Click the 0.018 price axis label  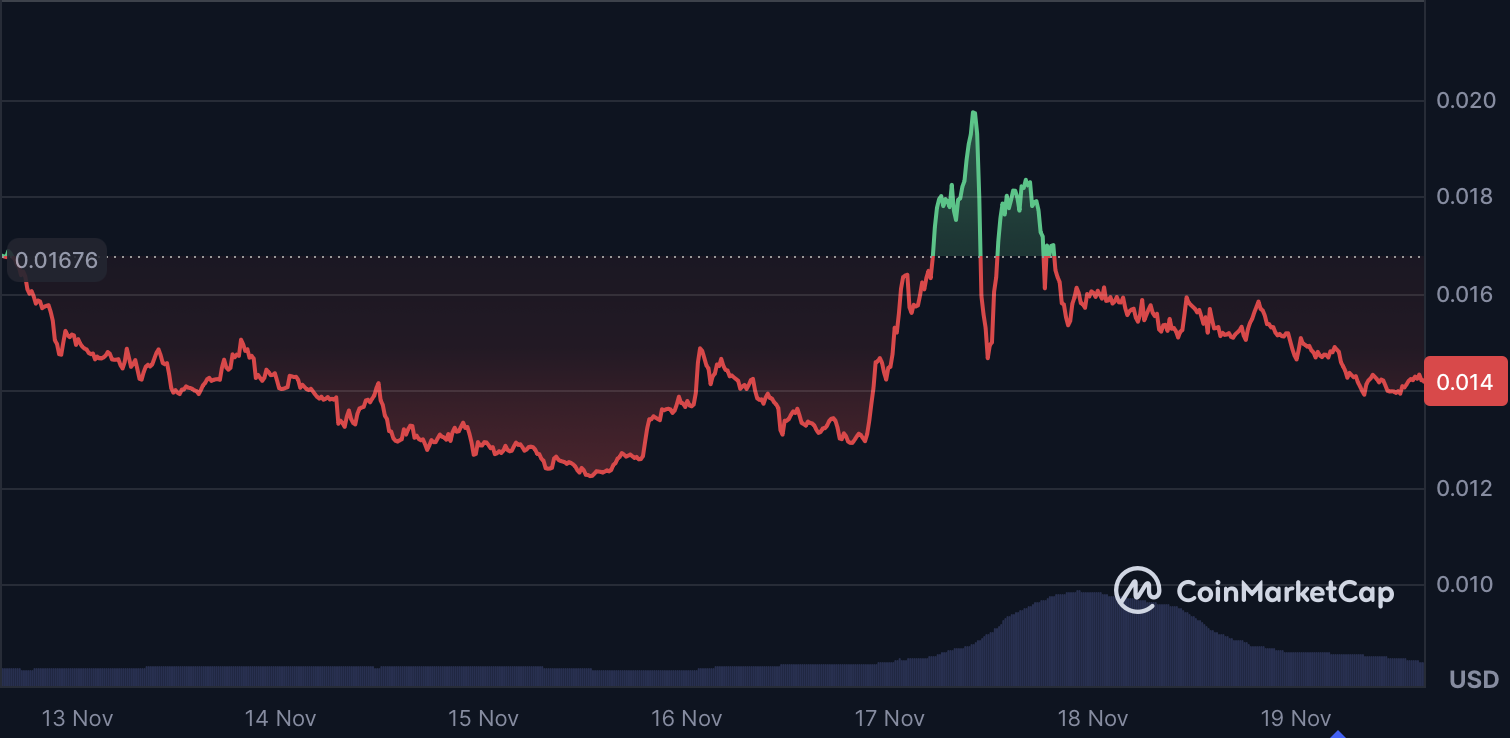click(x=1465, y=196)
